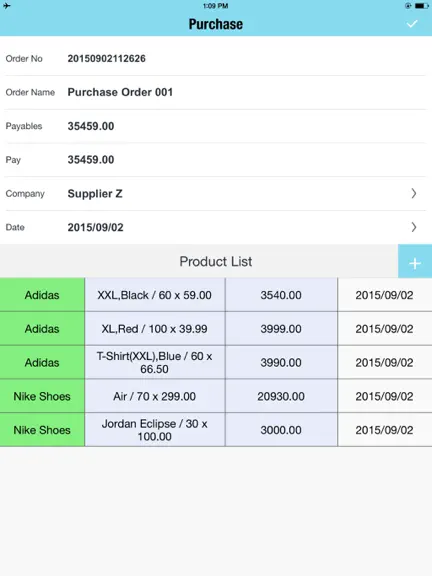Open Company selector via chevron arrow
Image resolution: width=432 pixels, height=576 pixels.
tap(414, 194)
